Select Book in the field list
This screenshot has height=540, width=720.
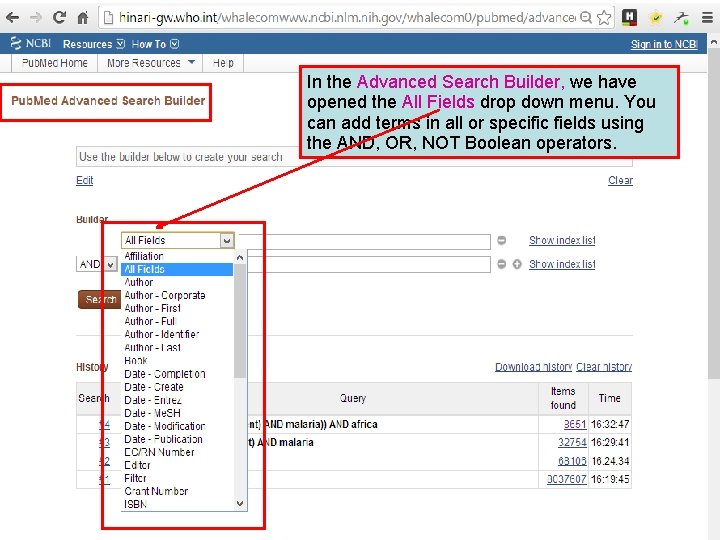tap(178, 360)
